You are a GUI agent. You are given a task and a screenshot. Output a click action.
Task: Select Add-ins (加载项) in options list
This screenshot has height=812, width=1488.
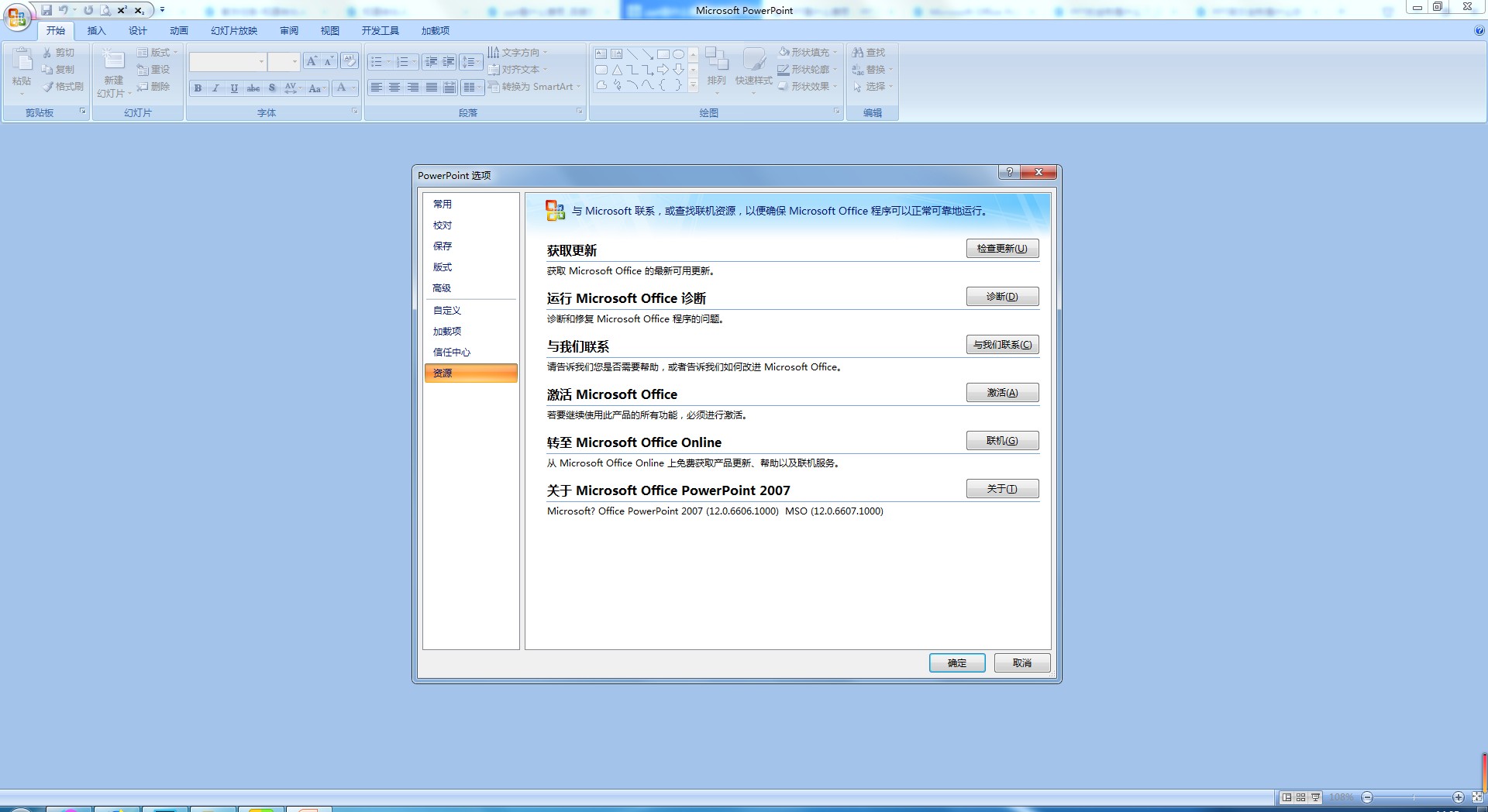point(471,332)
